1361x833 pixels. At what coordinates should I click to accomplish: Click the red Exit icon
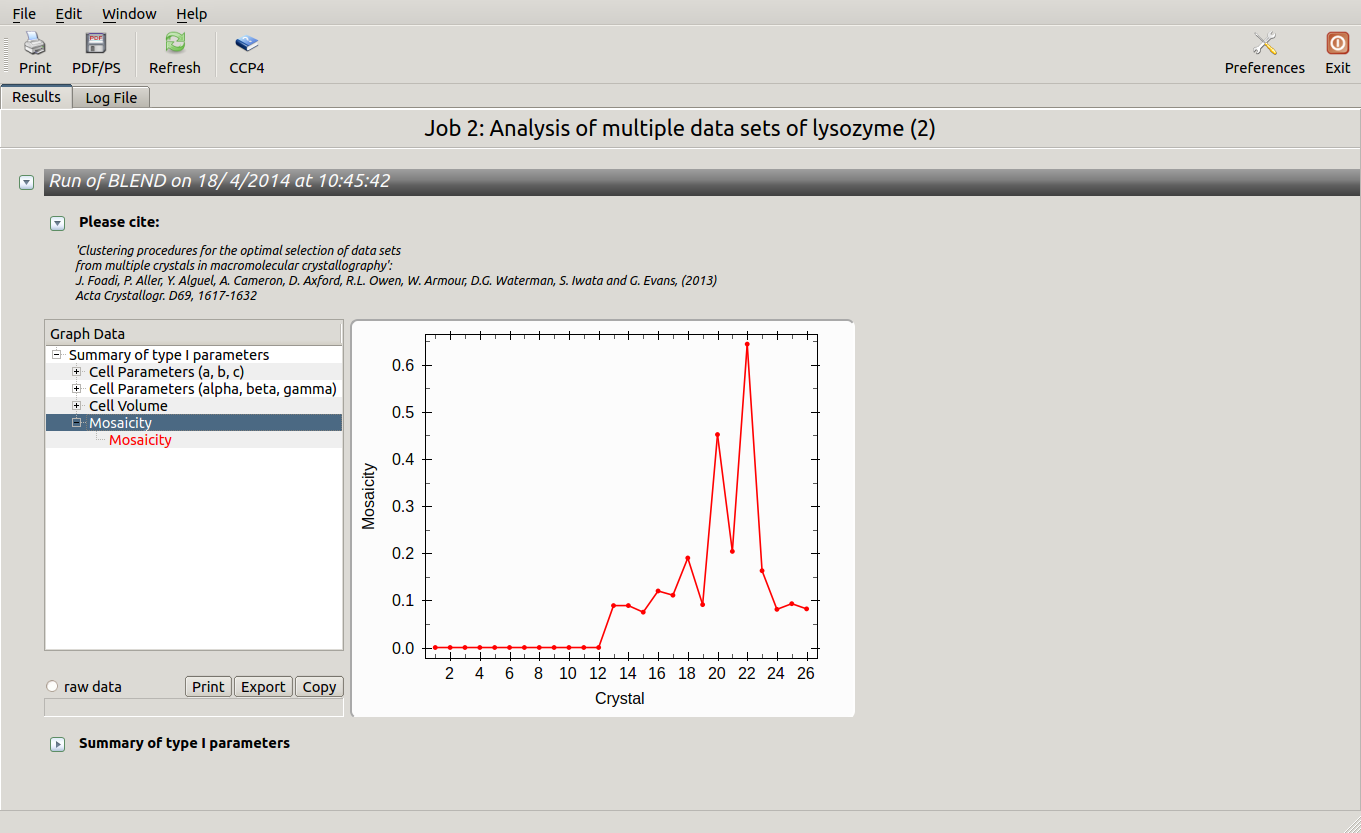coord(1337,44)
